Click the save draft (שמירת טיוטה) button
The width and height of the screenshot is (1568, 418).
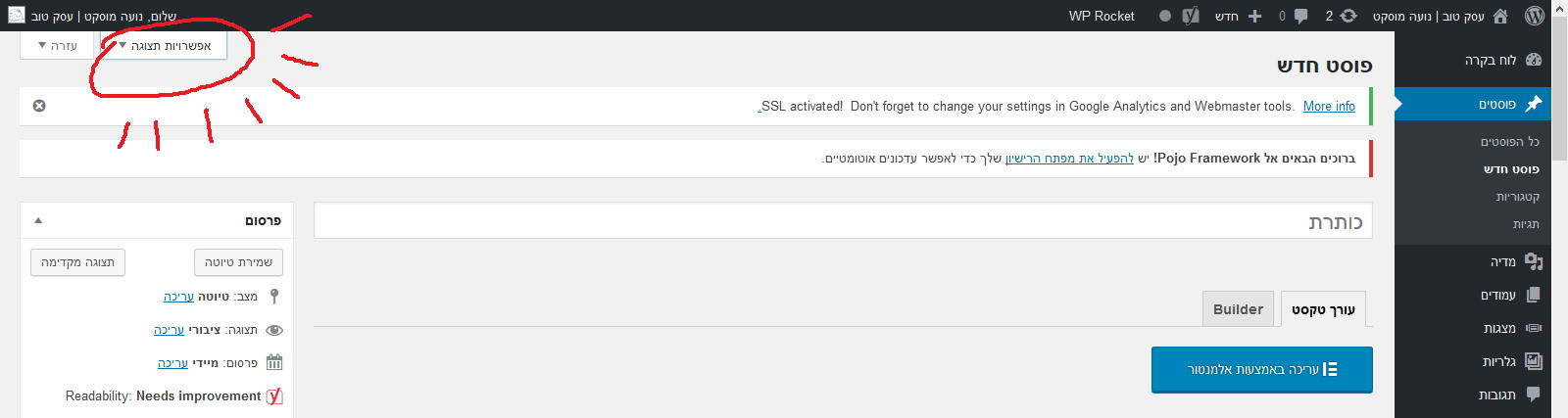click(x=238, y=262)
